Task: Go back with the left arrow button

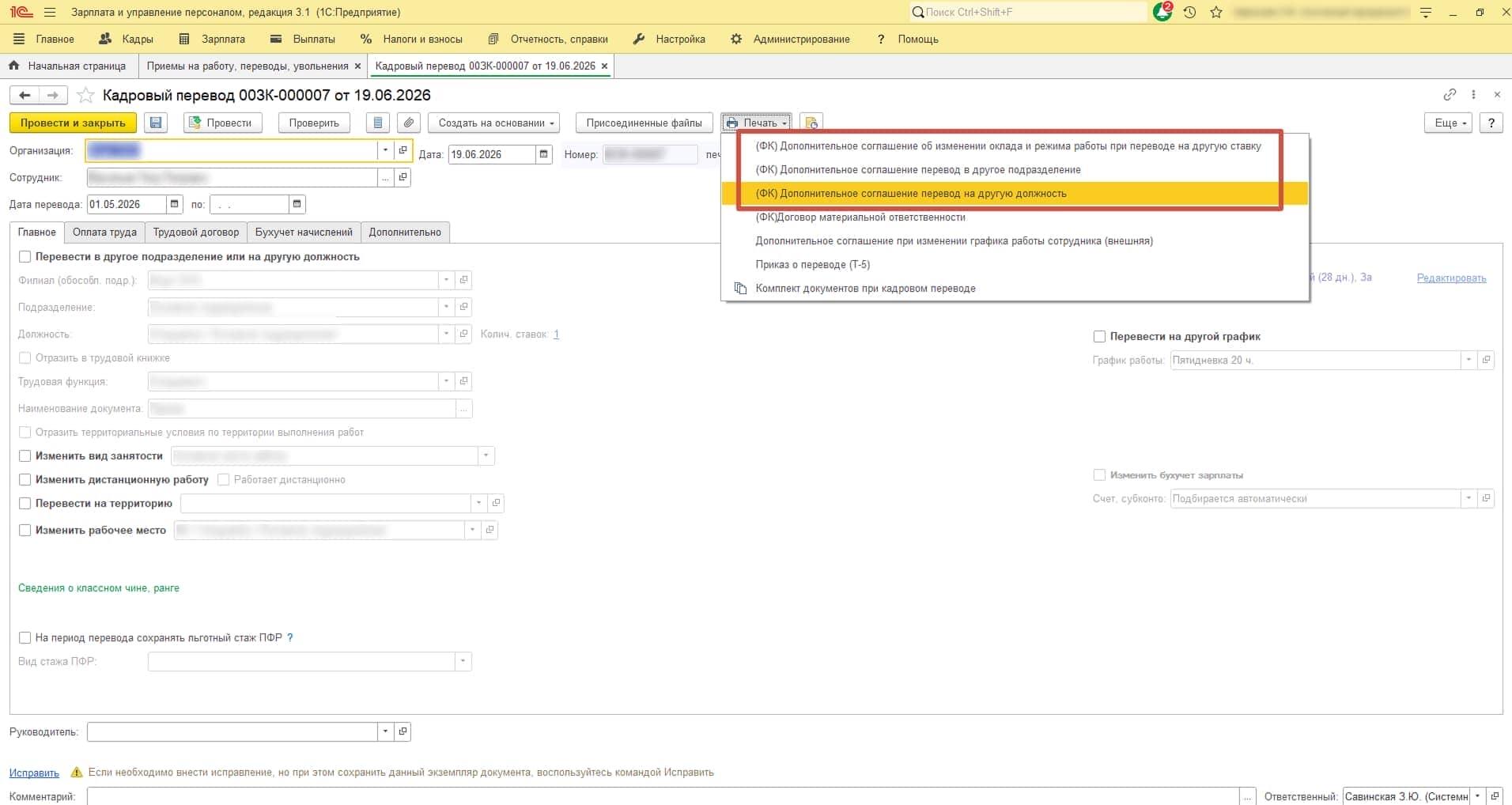Action: click(x=25, y=96)
